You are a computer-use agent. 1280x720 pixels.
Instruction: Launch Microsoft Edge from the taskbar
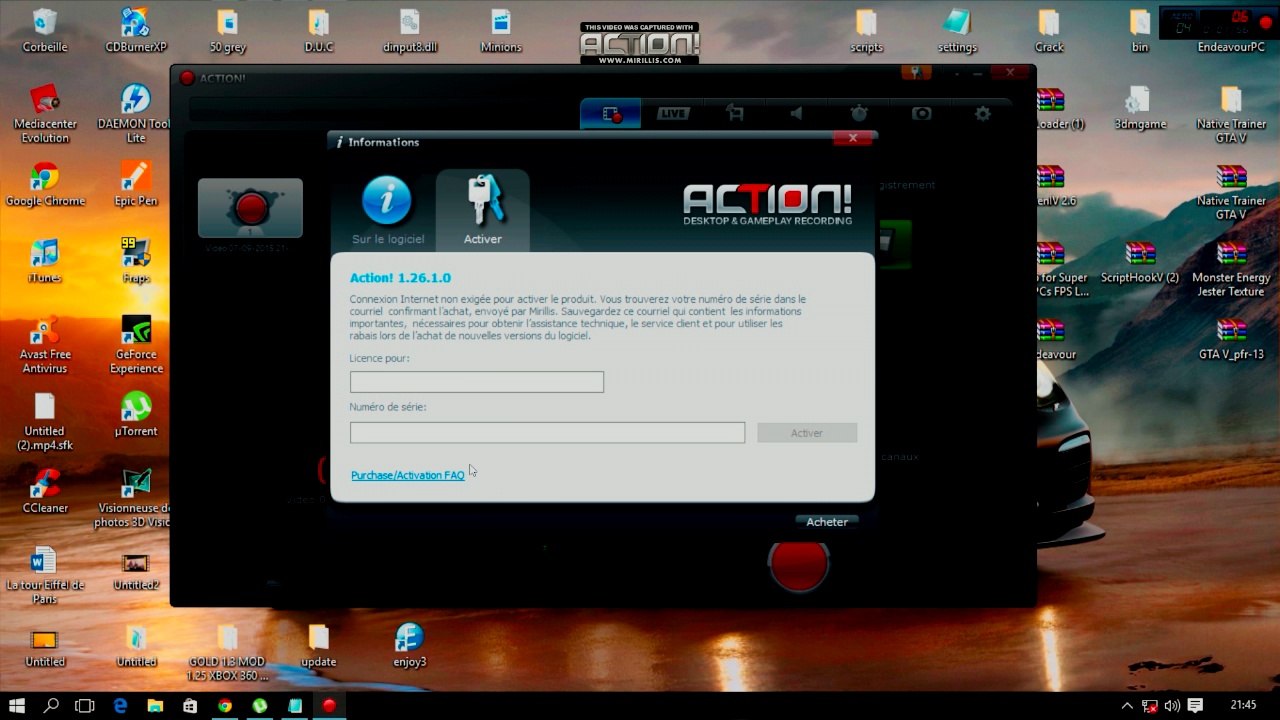pos(121,705)
